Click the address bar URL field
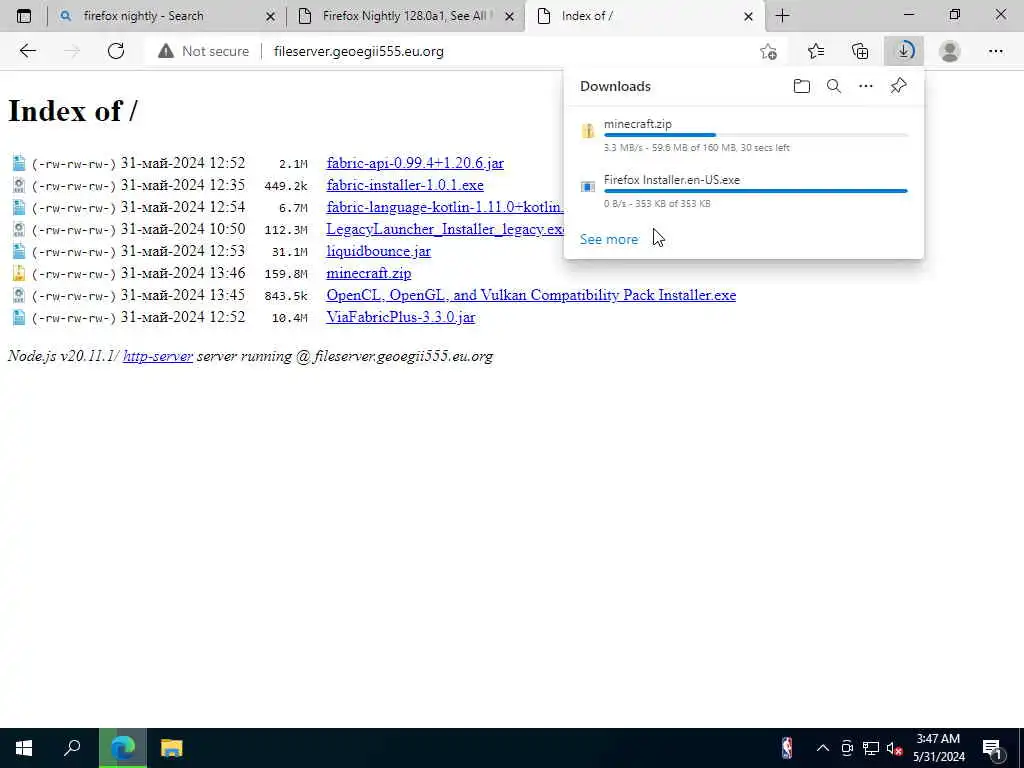The width and height of the screenshot is (1024, 768). pyautogui.click(x=359, y=51)
